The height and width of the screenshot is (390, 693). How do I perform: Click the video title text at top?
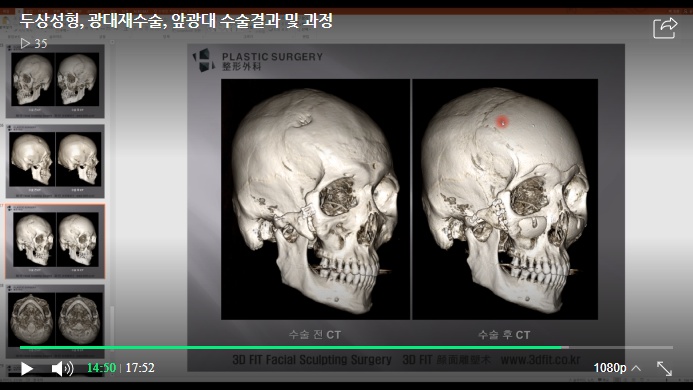[x=176, y=21]
